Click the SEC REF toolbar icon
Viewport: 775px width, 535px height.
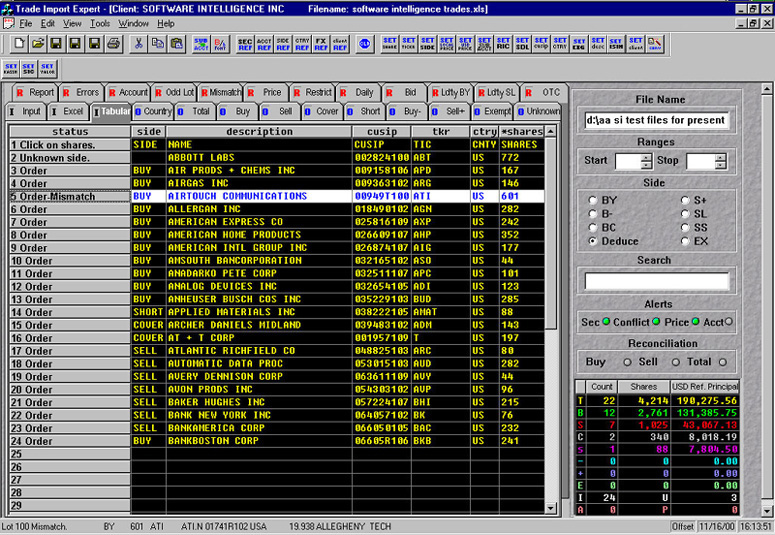click(x=245, y=44)
